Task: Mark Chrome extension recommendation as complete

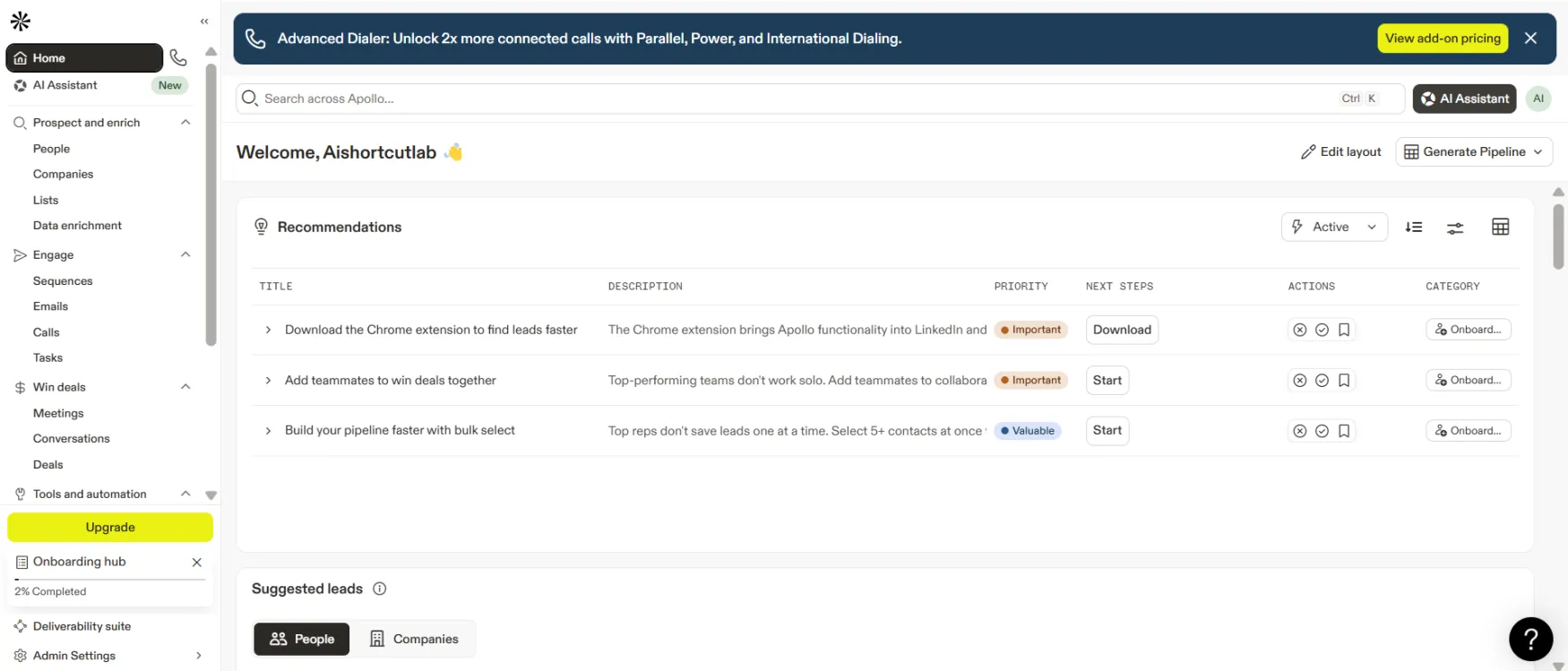Action: point(1322,330)
